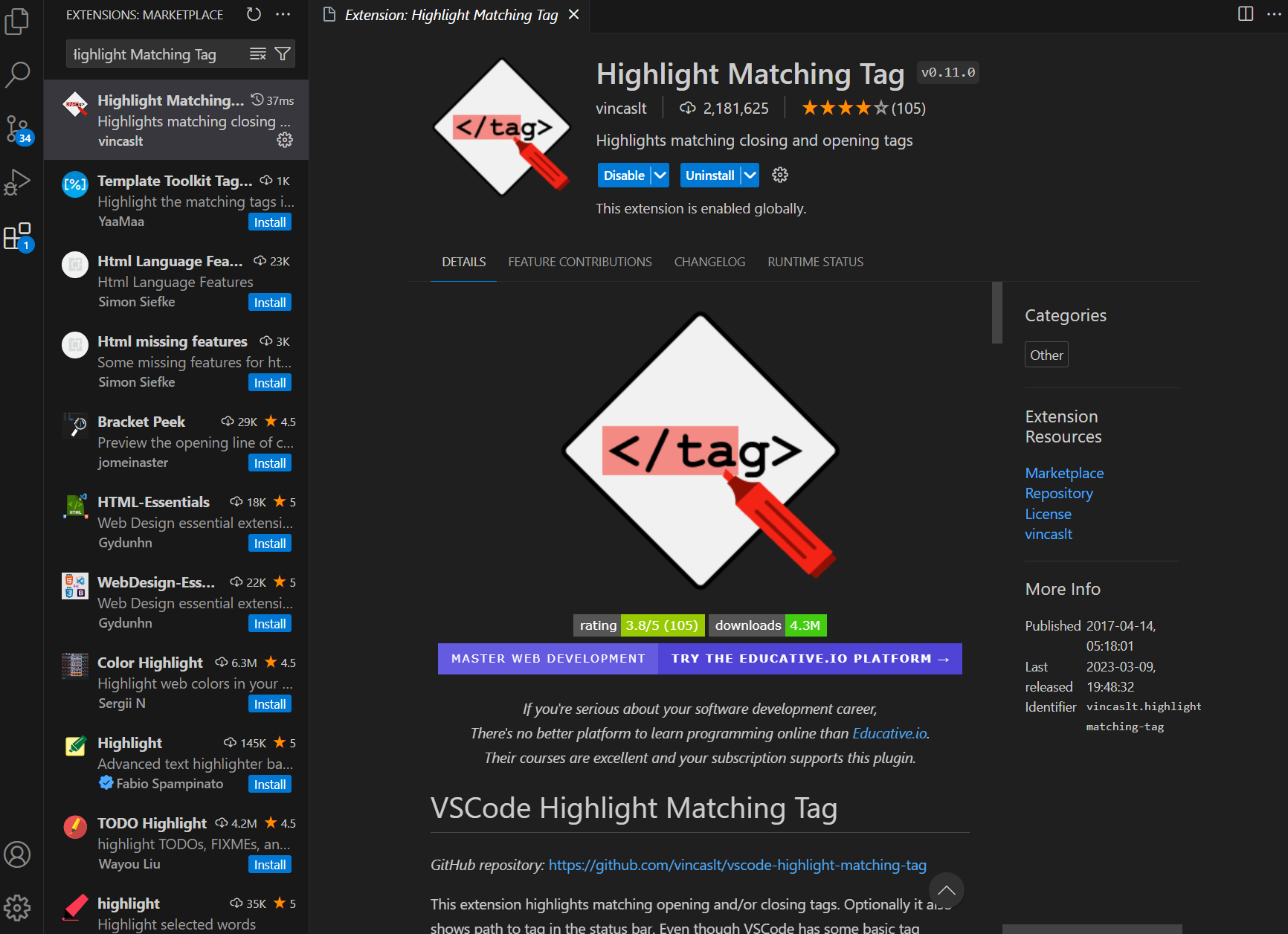Click the Uninstall button
Image resolution: width=1288 pixels, height=934 pixels.
709,175
